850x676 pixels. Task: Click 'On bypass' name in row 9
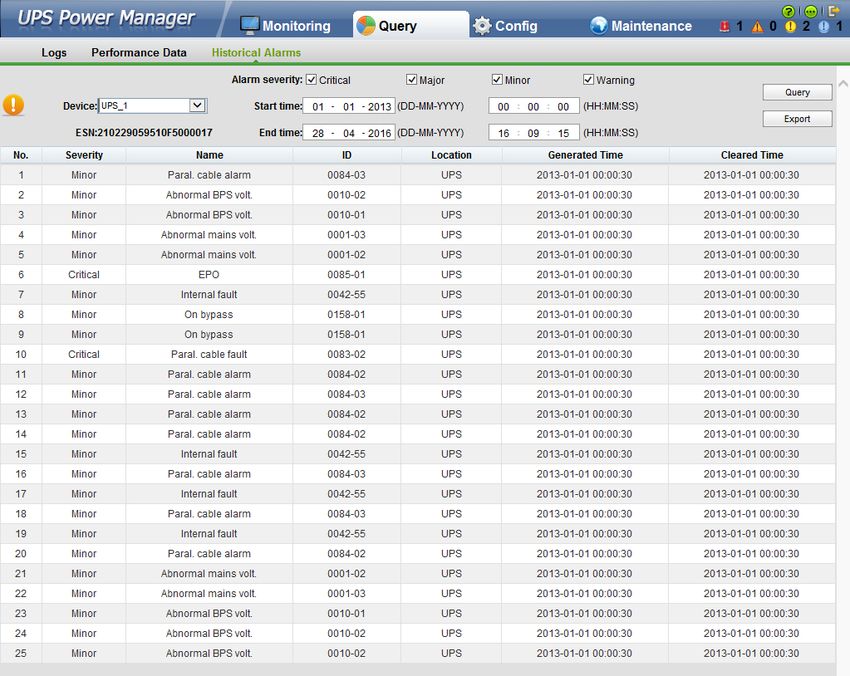tap(209, 334)
